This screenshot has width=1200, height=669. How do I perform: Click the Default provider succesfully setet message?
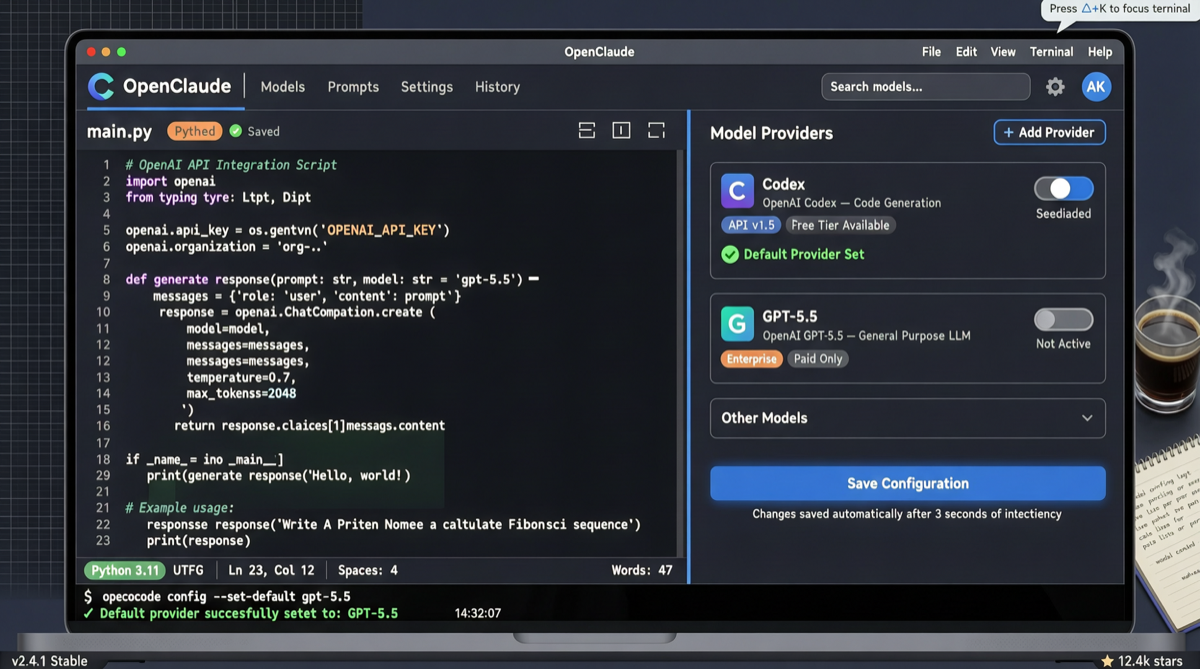click(240, 613)
